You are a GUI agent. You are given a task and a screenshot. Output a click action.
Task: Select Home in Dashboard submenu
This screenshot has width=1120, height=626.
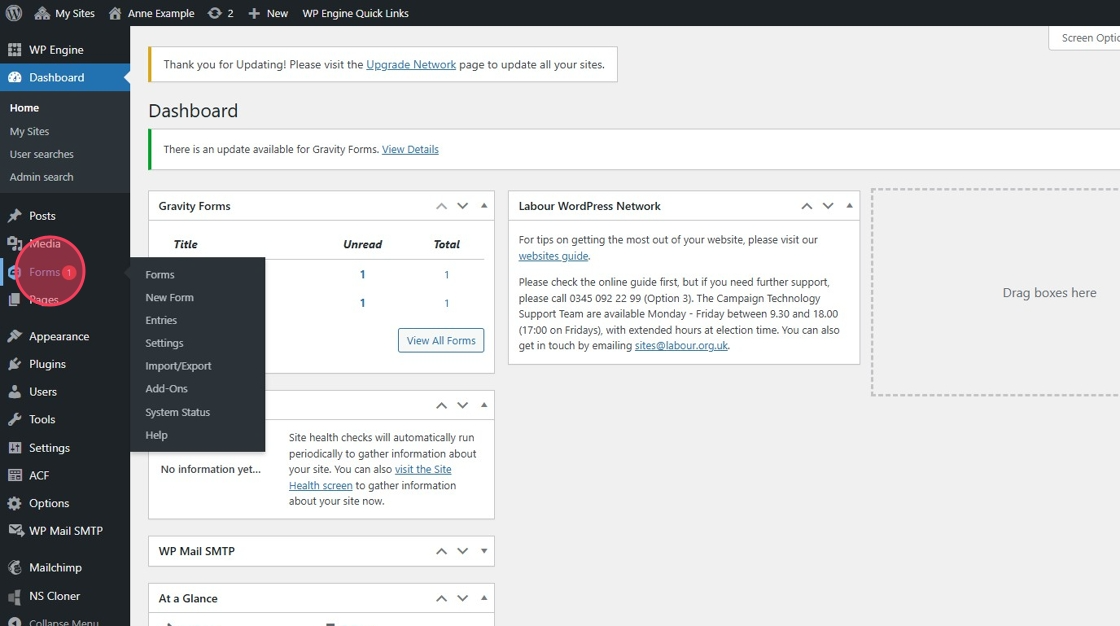tap(24, 108)
